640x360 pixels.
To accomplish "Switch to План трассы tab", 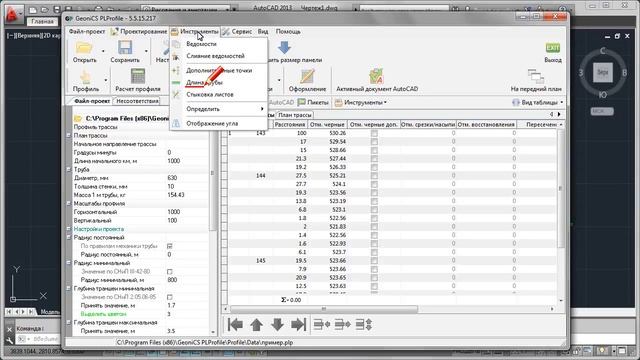I will [295, 115].
